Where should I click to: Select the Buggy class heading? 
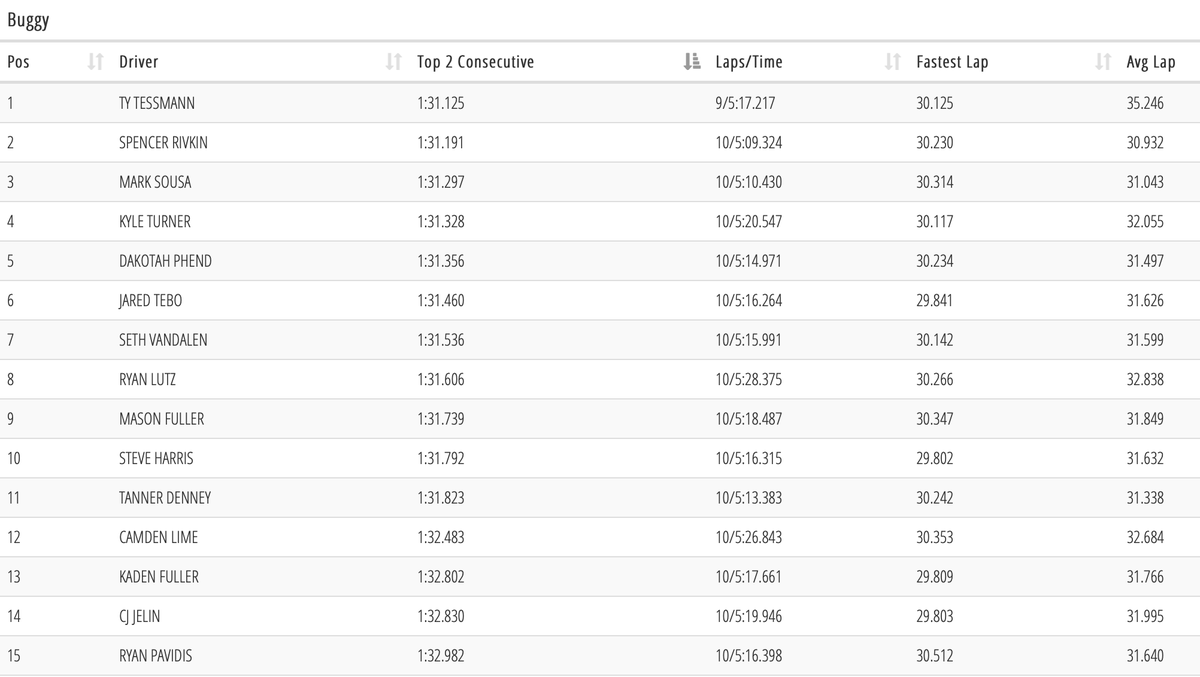point(28,21)
